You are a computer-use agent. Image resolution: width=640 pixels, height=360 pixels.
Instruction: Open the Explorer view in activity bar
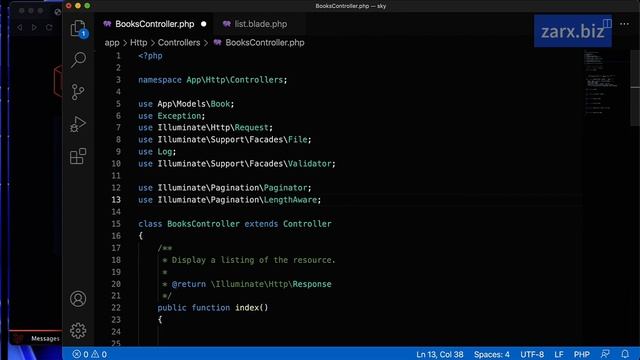click(78, 28)
